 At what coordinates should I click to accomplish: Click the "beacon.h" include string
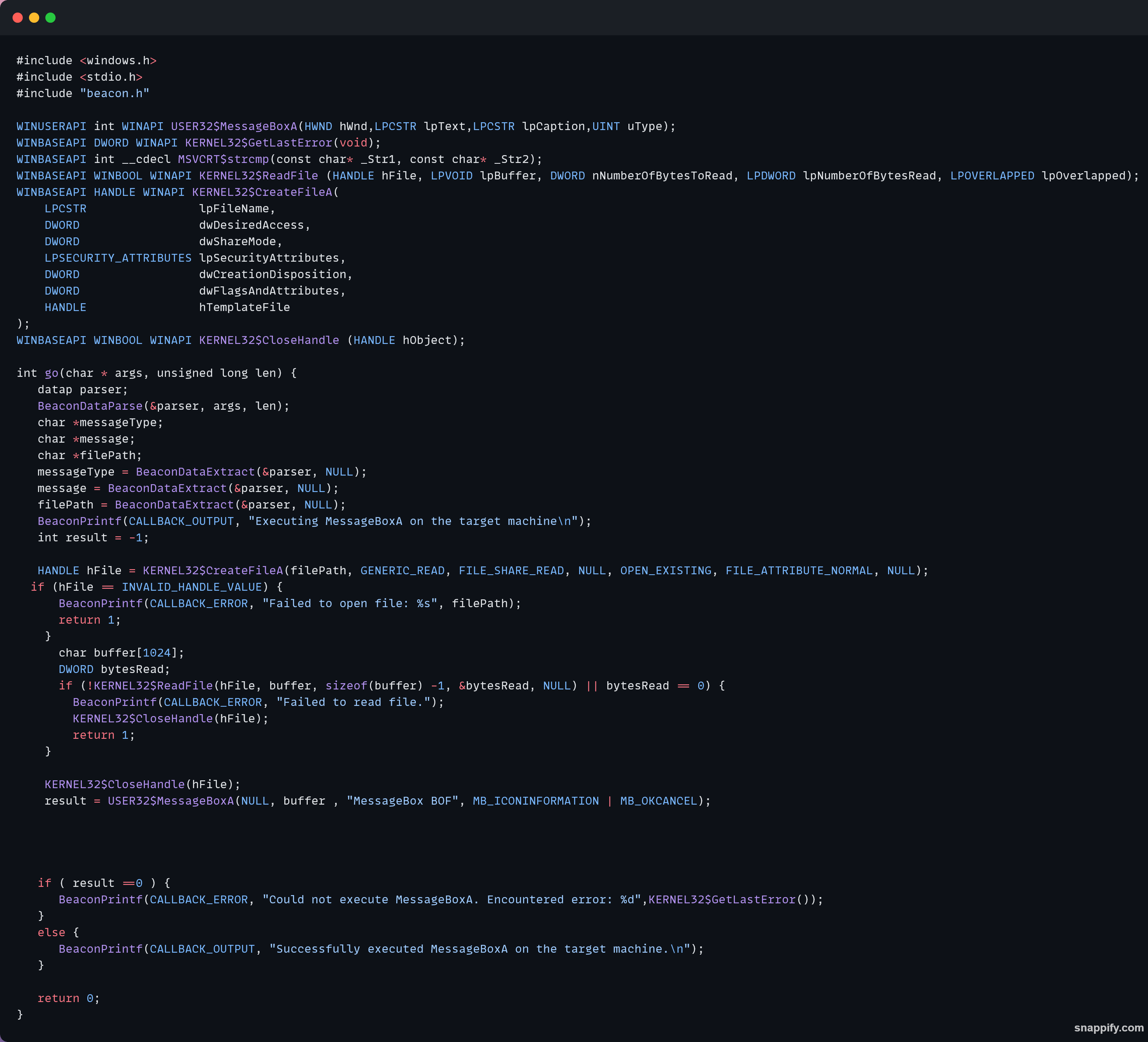(x=114, y=94)
